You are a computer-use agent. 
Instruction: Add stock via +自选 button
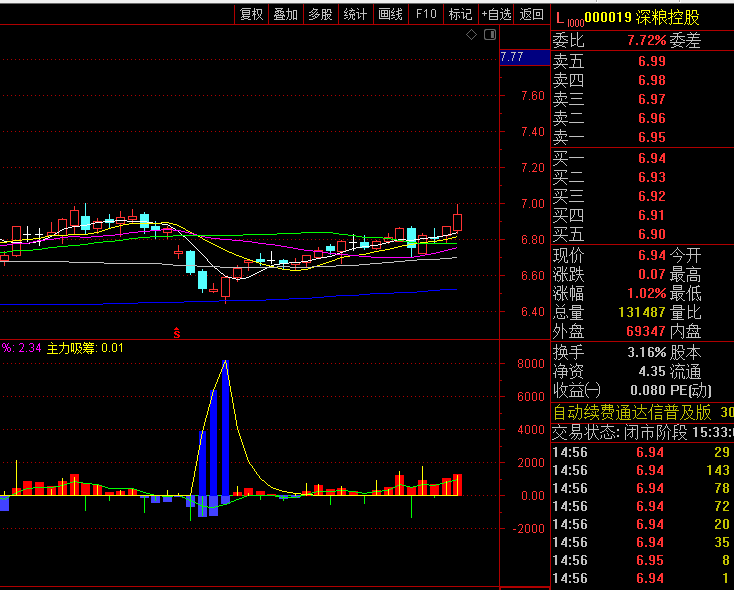pyautogui.click(x=497, y=14)
